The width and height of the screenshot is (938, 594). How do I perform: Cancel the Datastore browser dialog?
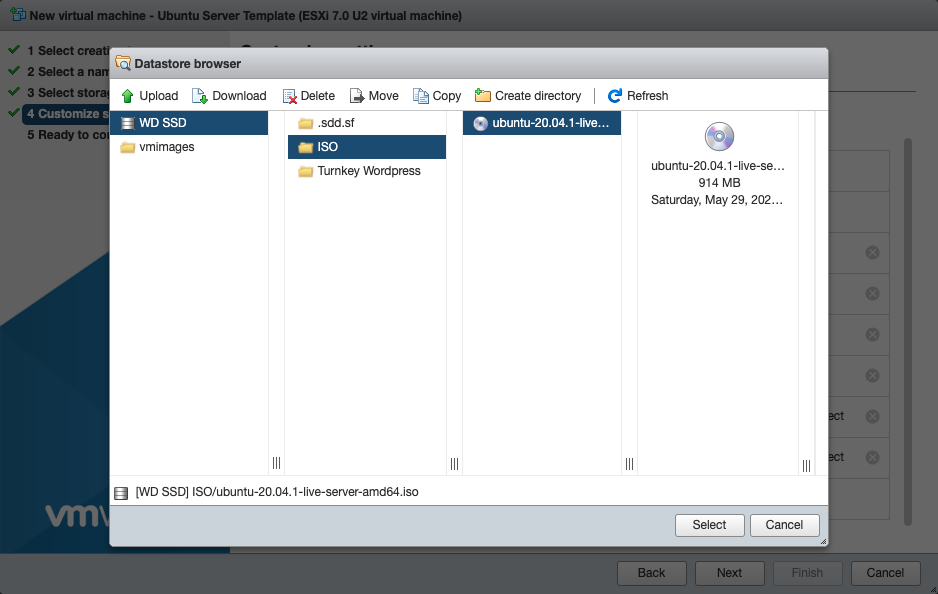tap(784, 525)
